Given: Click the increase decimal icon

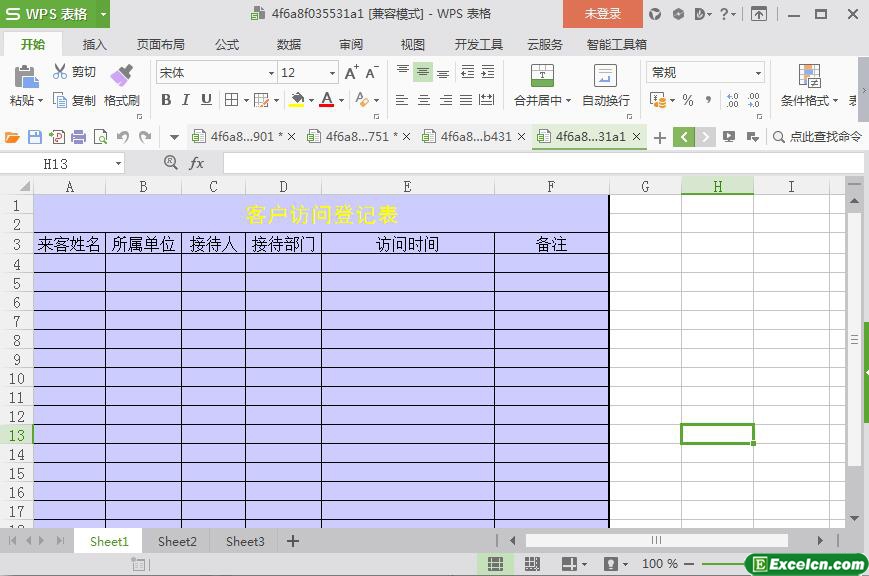Looking at the screenshot, I should pos(732,100).
